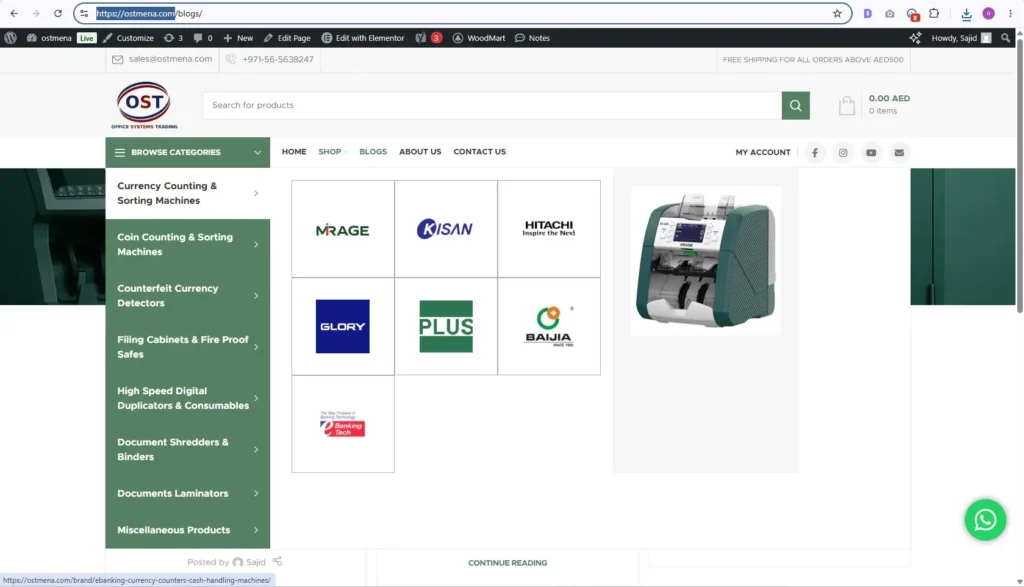Click the email envelope social icon
Image resolution: width=1024 pixels, height=587 pixels.
coord(899,152)
